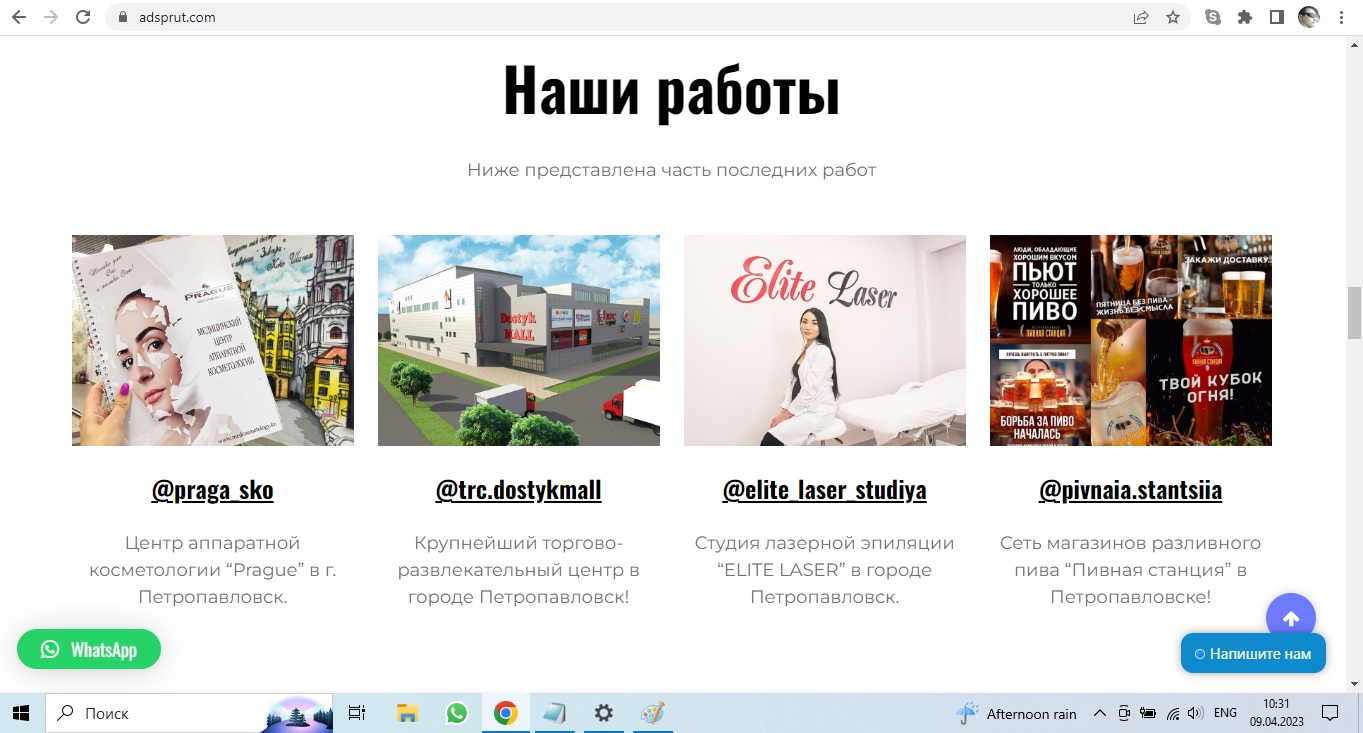View site security info via lock icon
The height and width of the screenshot is (733, 1363).
124,17
